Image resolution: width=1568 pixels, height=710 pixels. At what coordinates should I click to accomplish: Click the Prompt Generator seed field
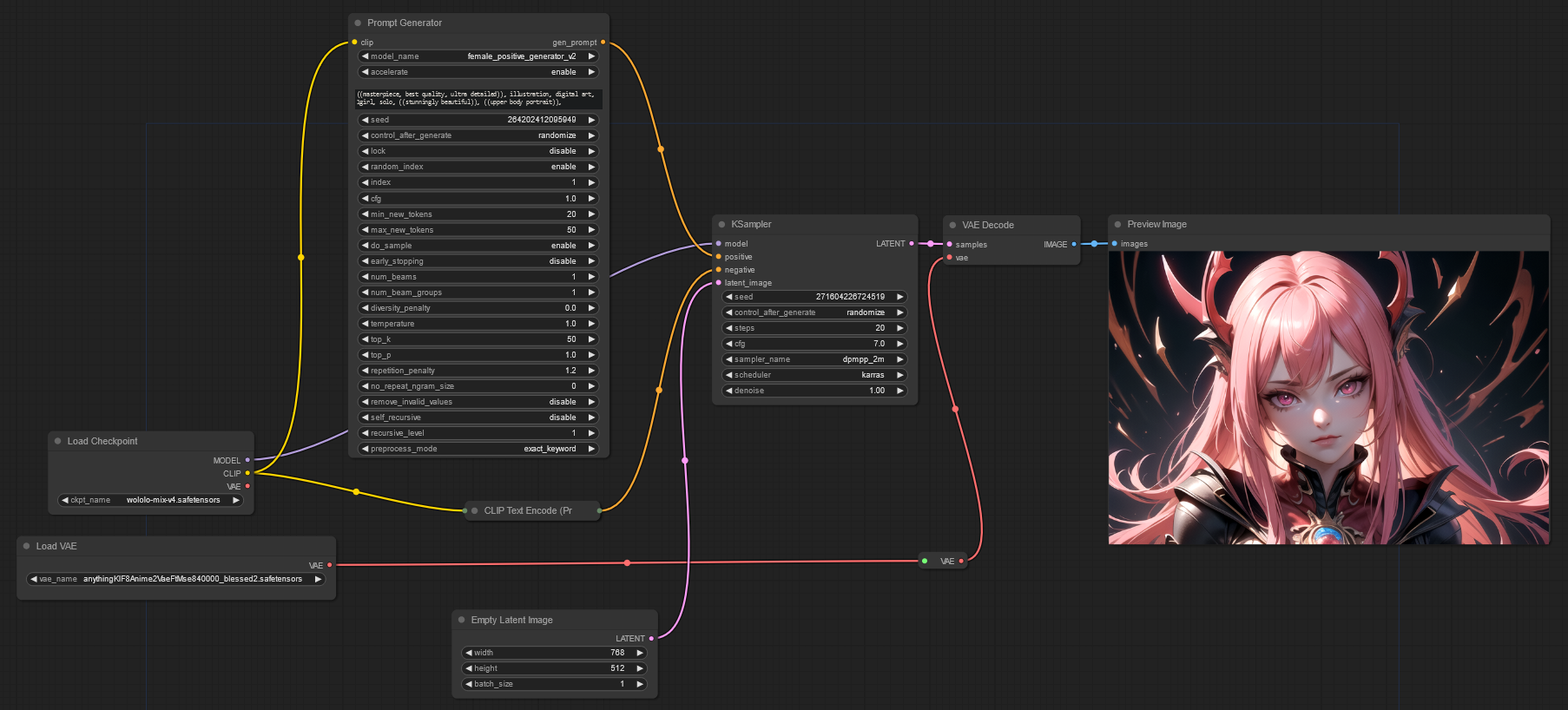pos(478,120)
